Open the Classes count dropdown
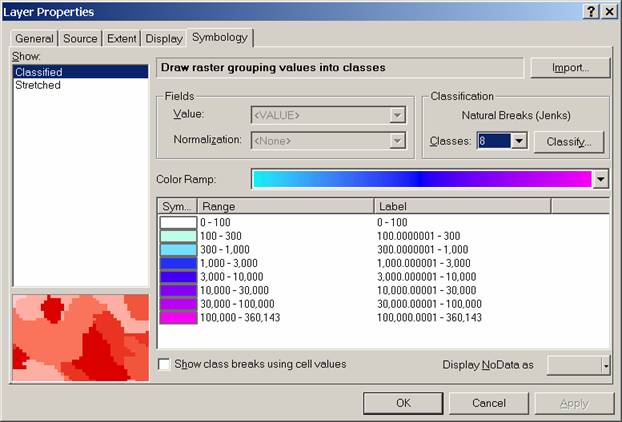 [x=519, y=141]
